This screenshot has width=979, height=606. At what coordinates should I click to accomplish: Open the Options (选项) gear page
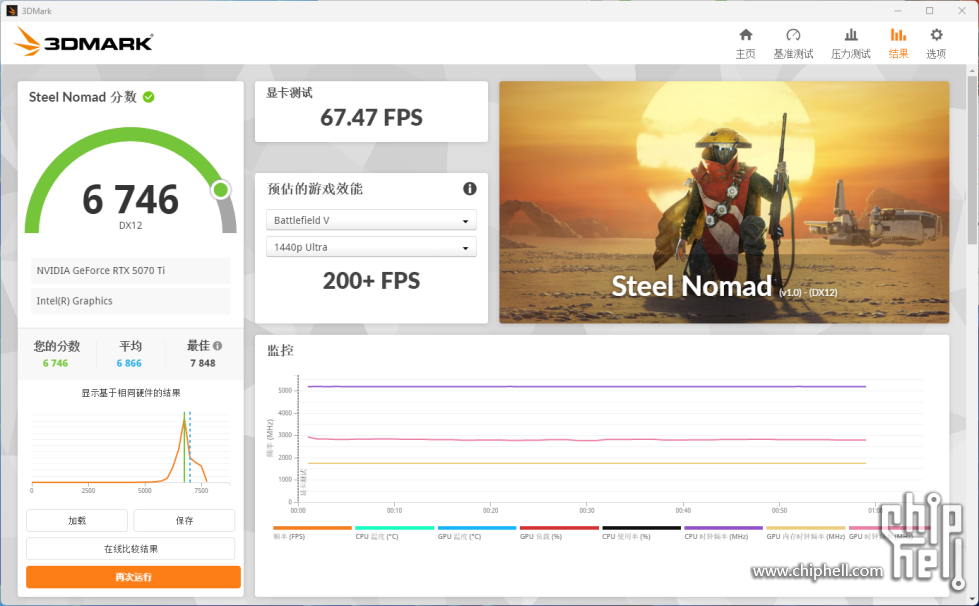click(936, 43)
